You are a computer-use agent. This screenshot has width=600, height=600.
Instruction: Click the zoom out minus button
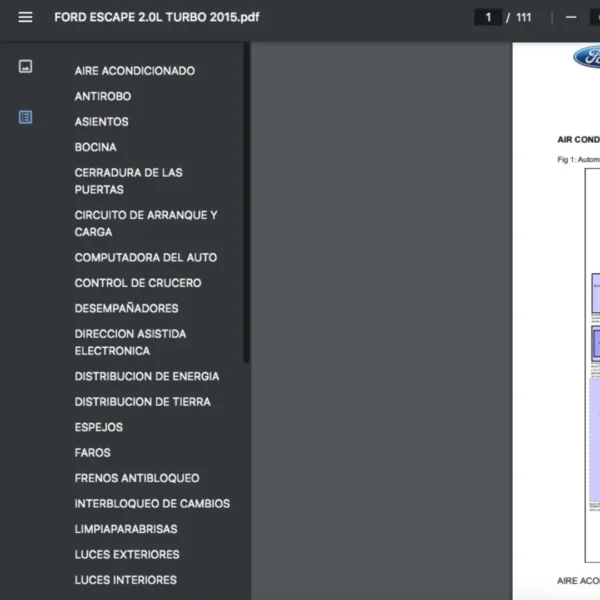(x=571, y=17)
